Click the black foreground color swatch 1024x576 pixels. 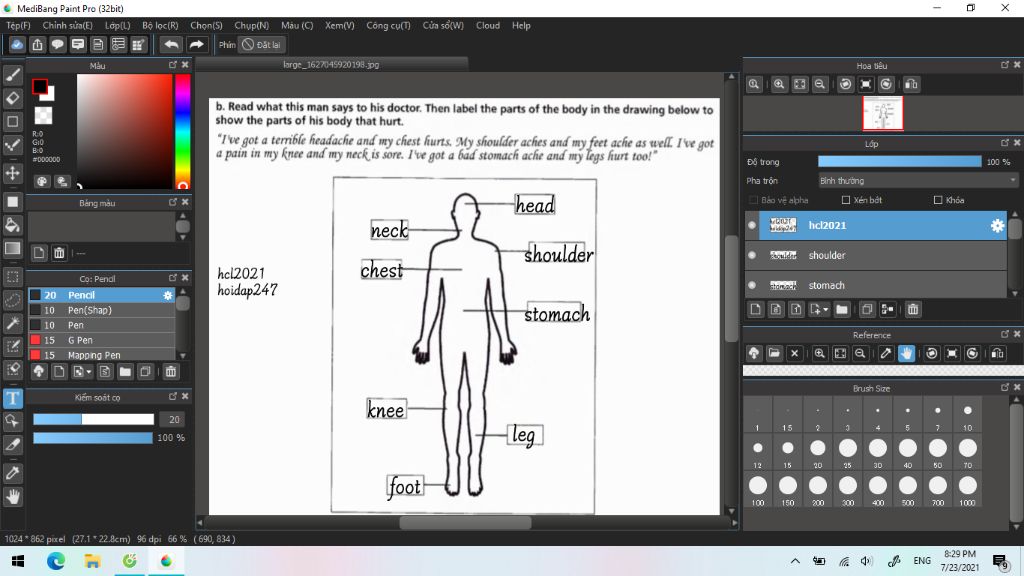(x=40, y=86)
